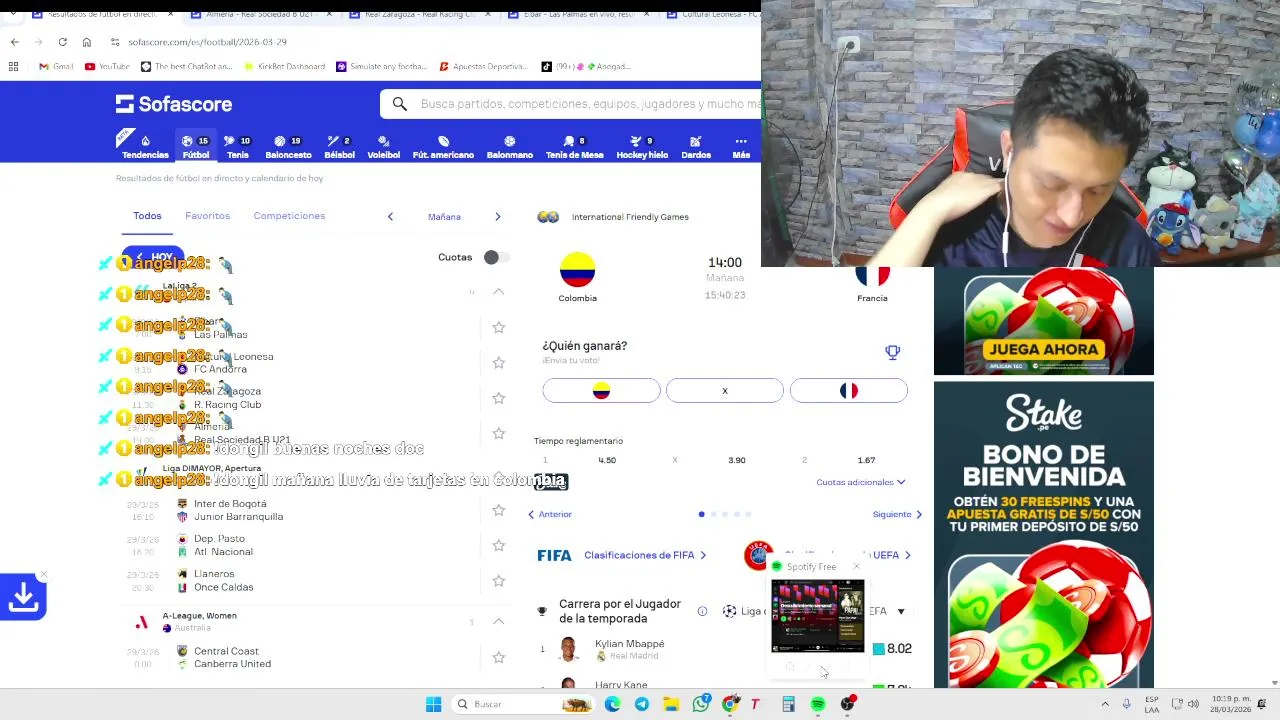
Task: Select the Todos matches tab
Action: (147, 216)
